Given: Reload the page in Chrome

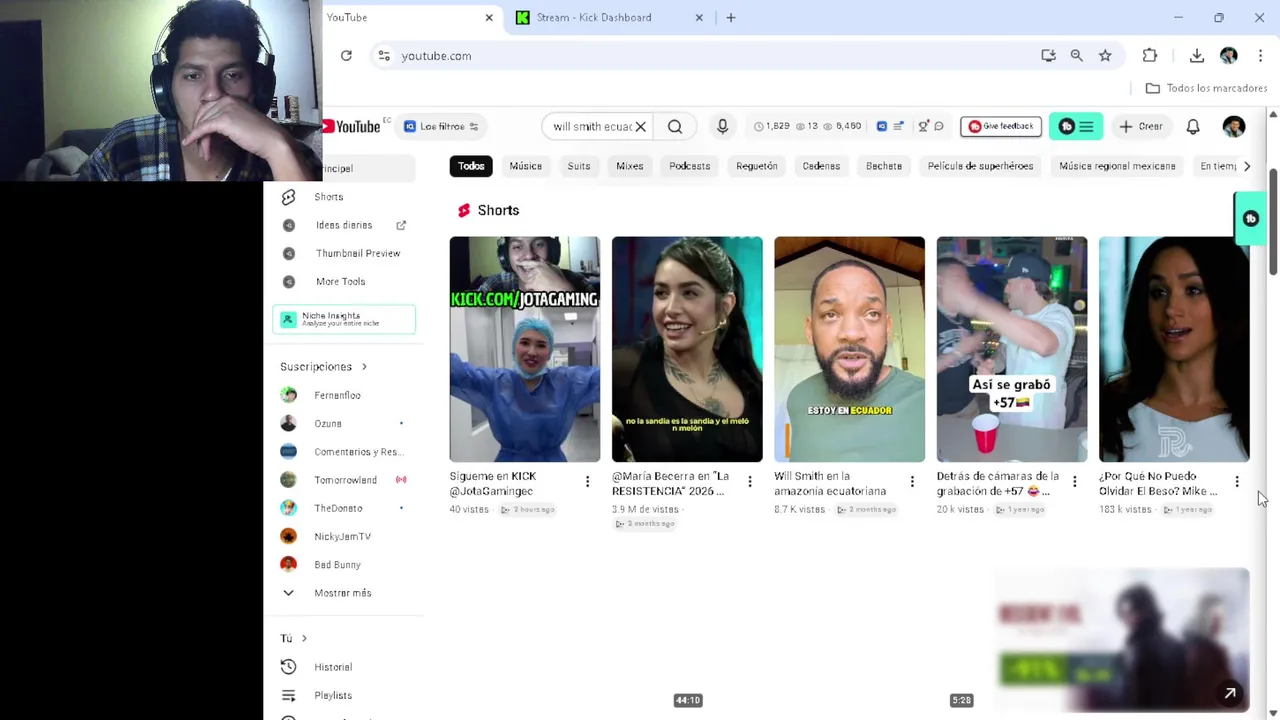Looking at the screenshot, I should pos(346,56).
